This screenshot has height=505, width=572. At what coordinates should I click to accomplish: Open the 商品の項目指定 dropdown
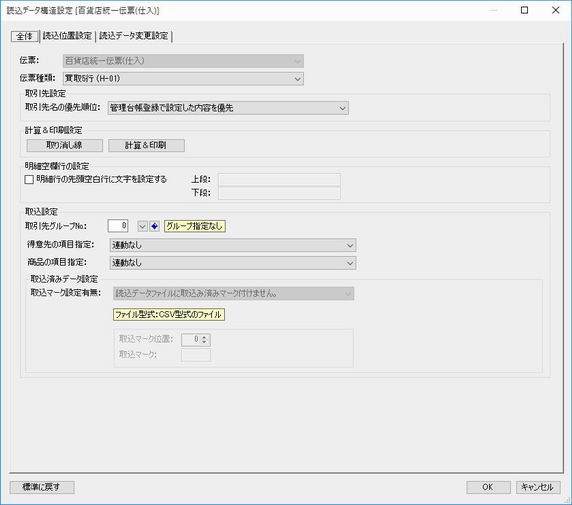(x=233, y=263)
